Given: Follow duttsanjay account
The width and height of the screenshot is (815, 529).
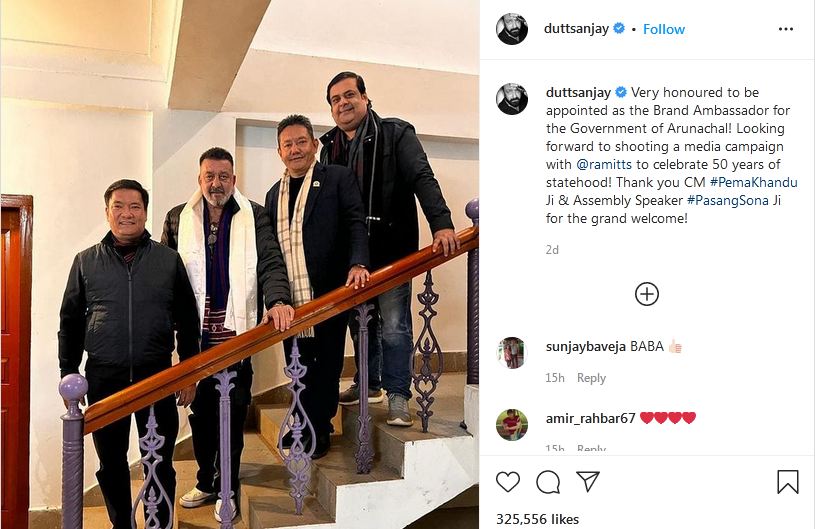Looking at the screenshot, I should pos(664,29).
